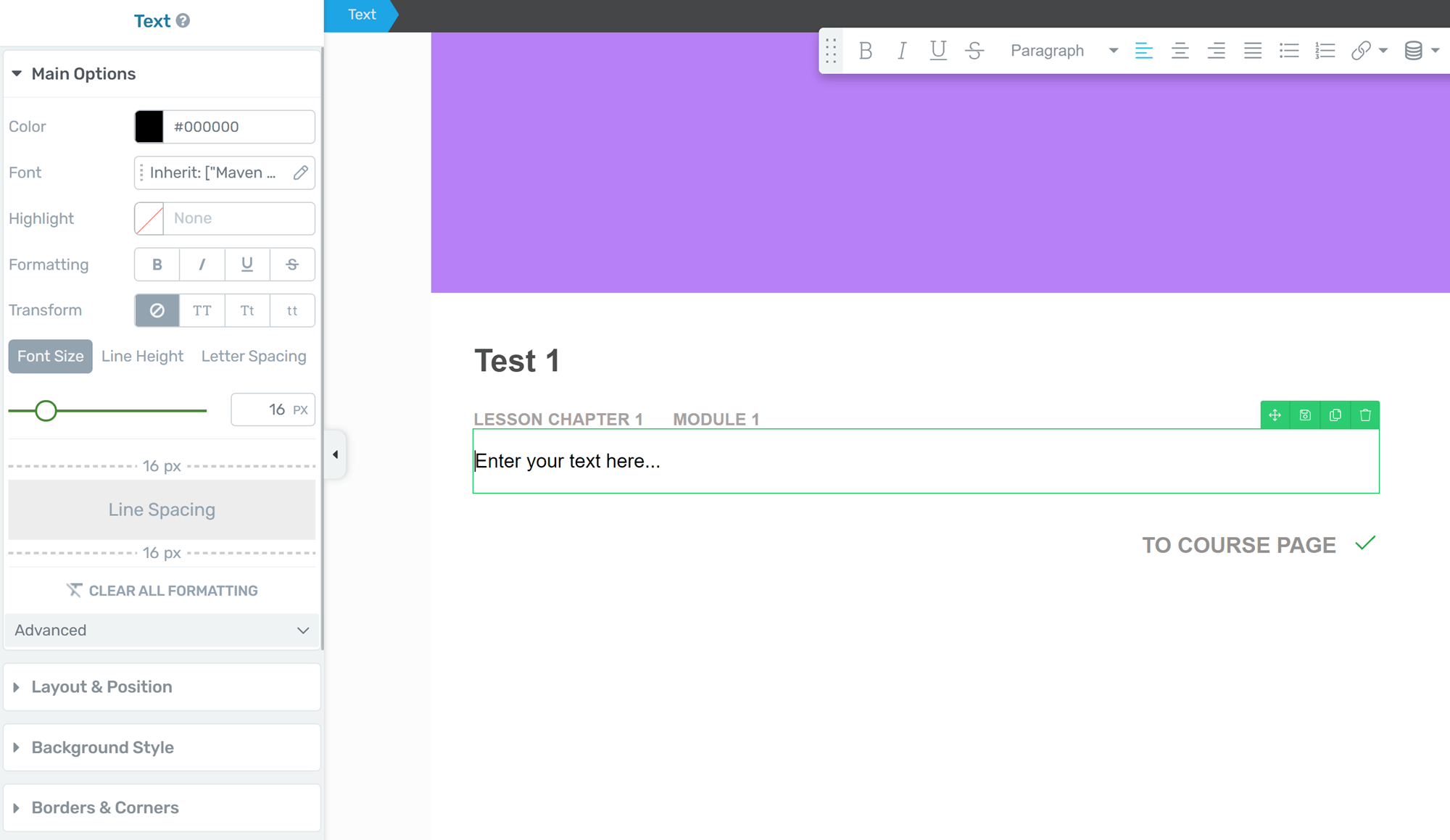Select the Font Size tab
Screen dimensions: 1450x840
(50, 356)
